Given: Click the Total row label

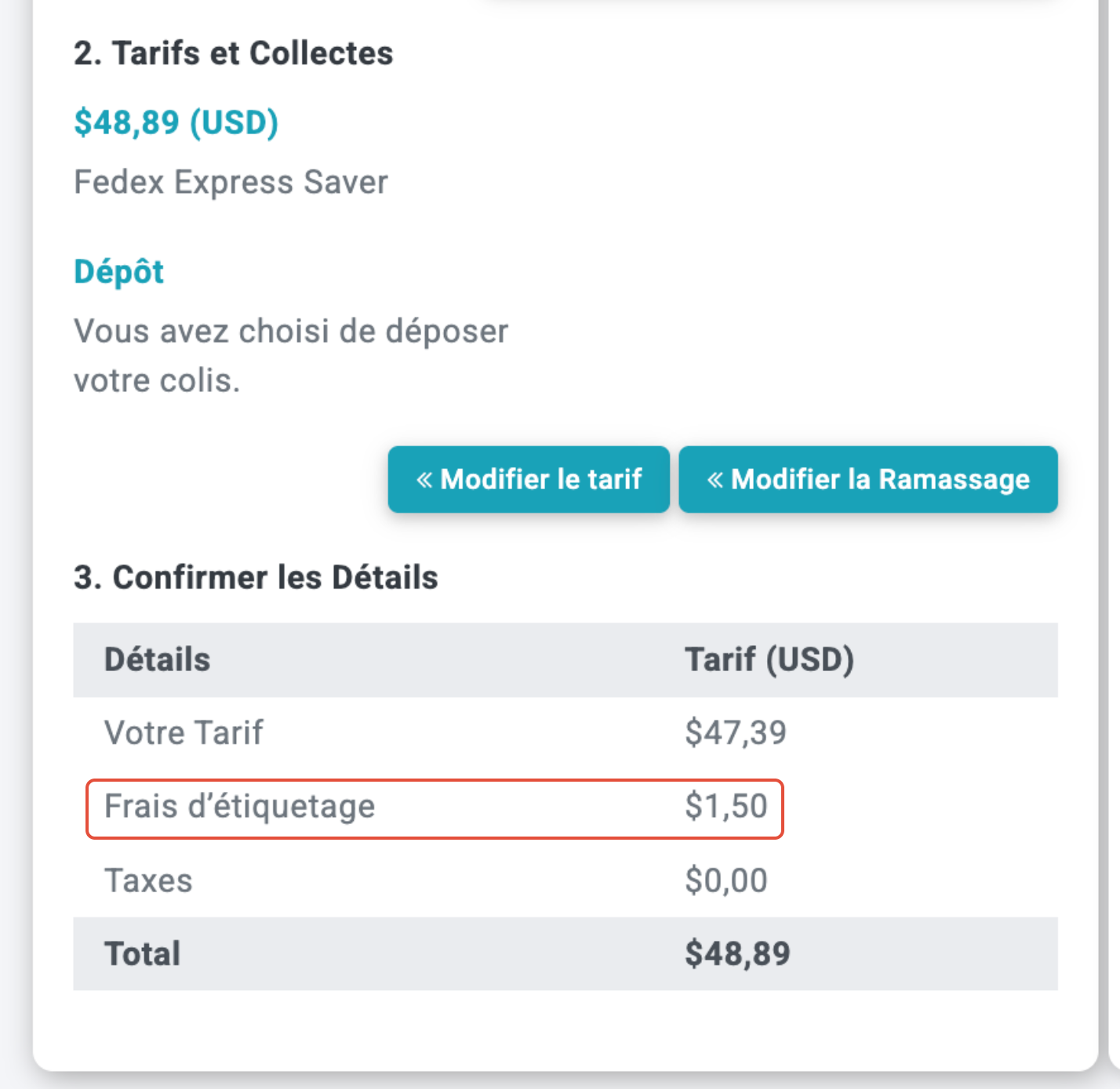Looking at the screenshot, I should click(143, 954).
